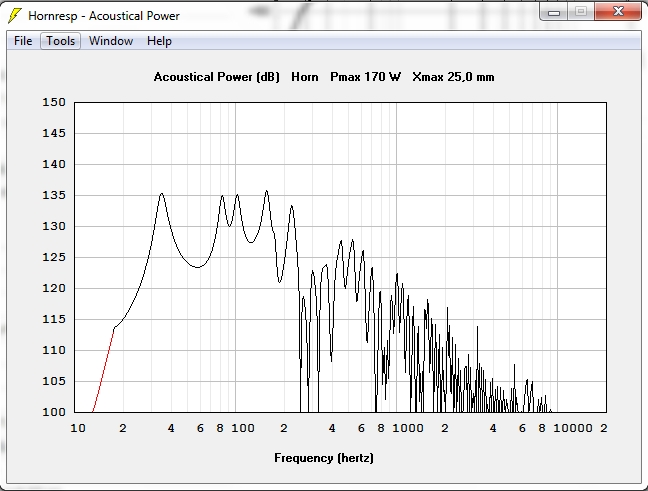Click the Hornresp - Acoustical Power title text
This screenshot has width=648, height=491.
(x=104, y=16)
